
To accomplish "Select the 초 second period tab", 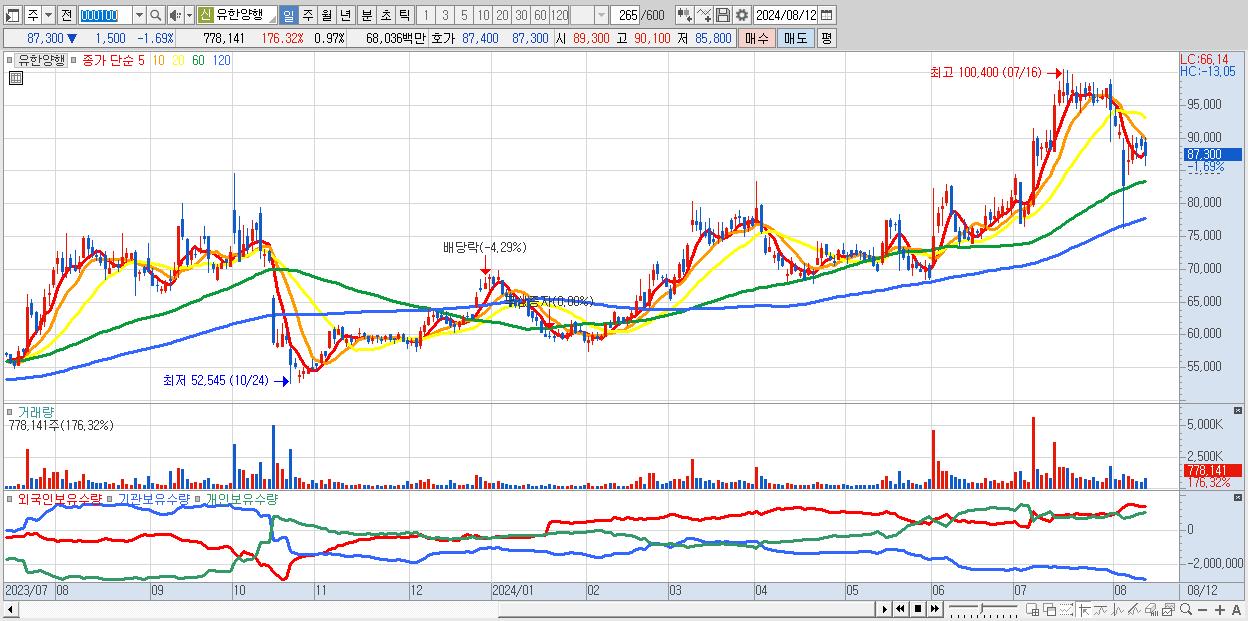I will (386, 15).
